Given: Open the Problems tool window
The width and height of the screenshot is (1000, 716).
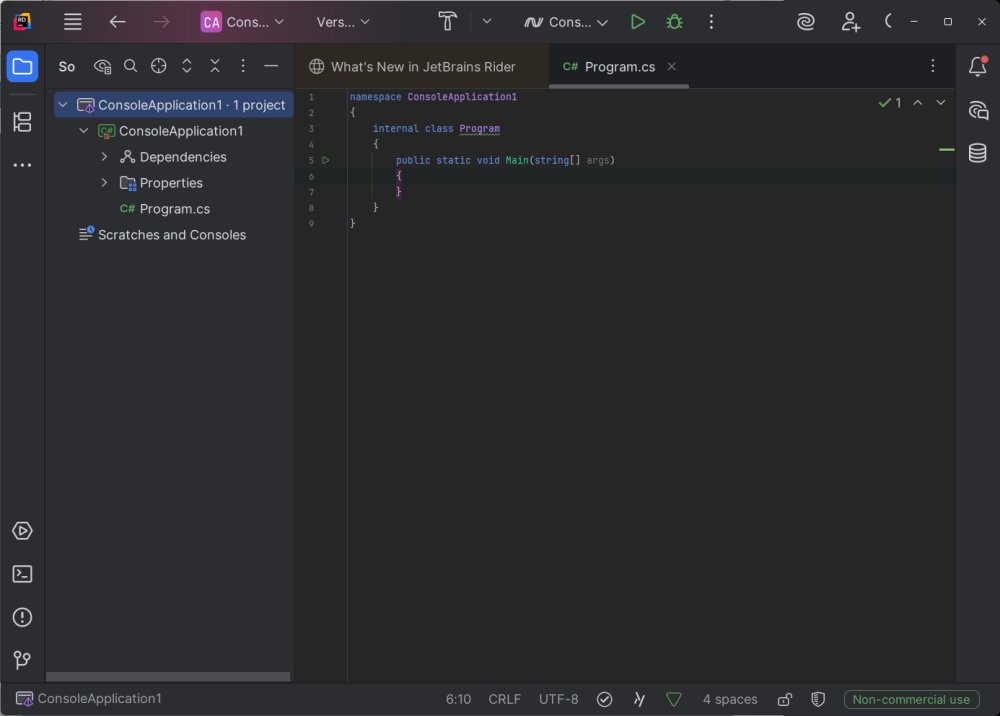Looking at the screenshot, I should pos(22,617).
